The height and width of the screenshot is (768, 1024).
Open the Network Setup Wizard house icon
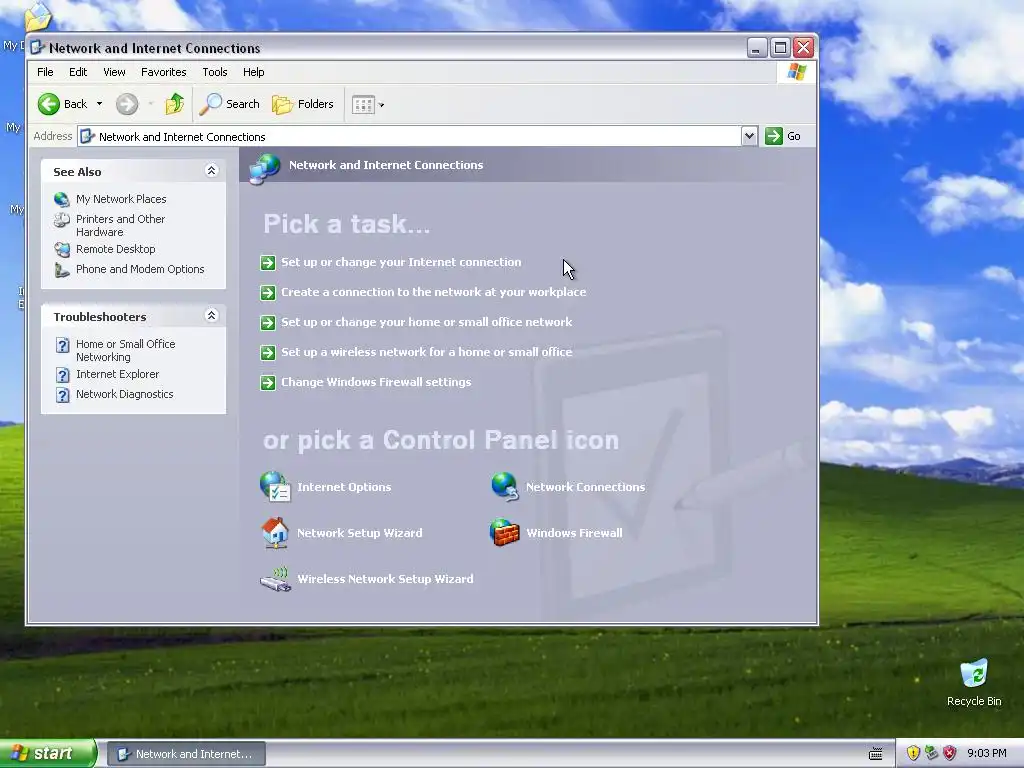pos(275,533)
